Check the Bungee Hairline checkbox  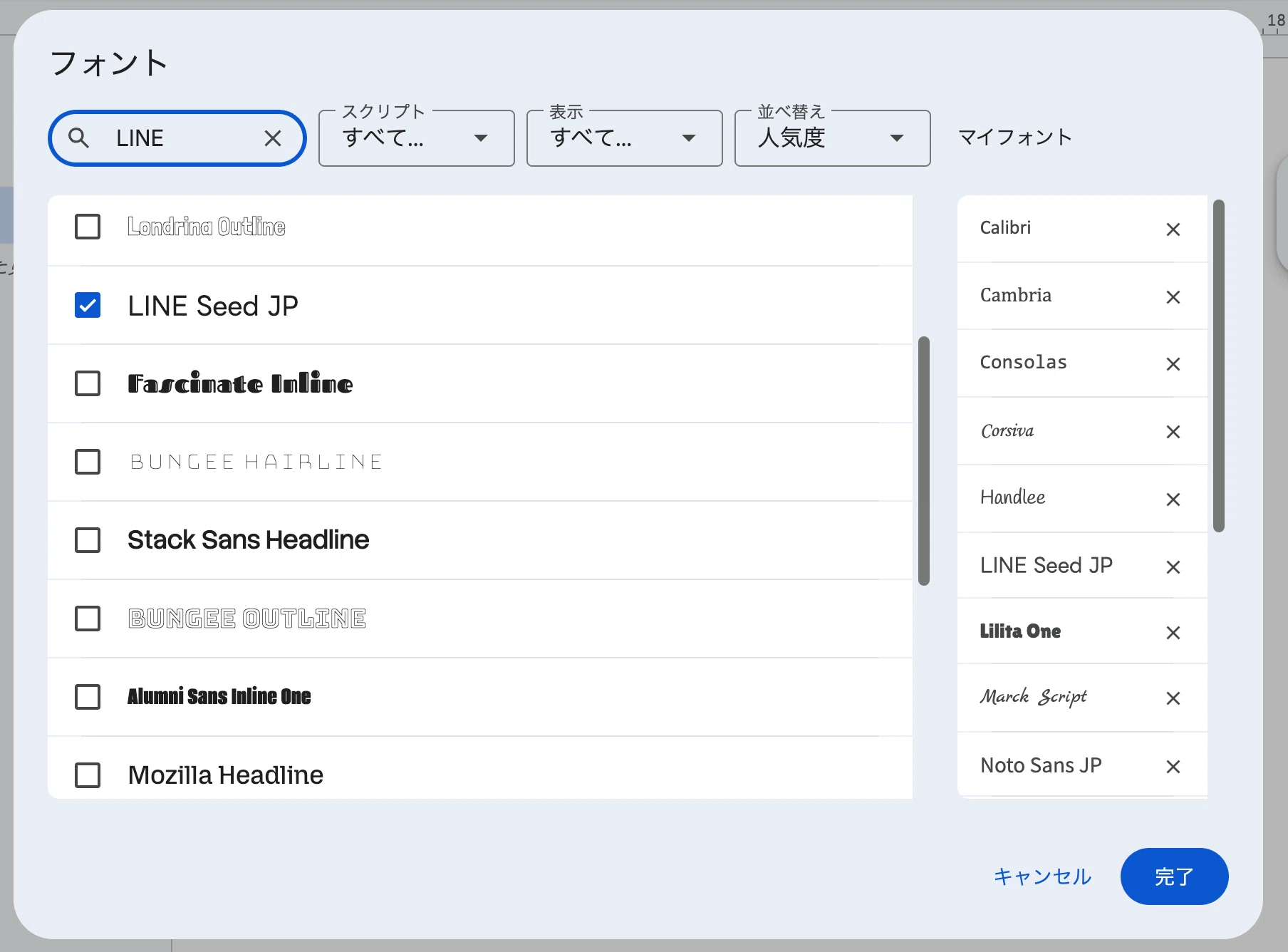pyautogui.click(x=88, y=462)
